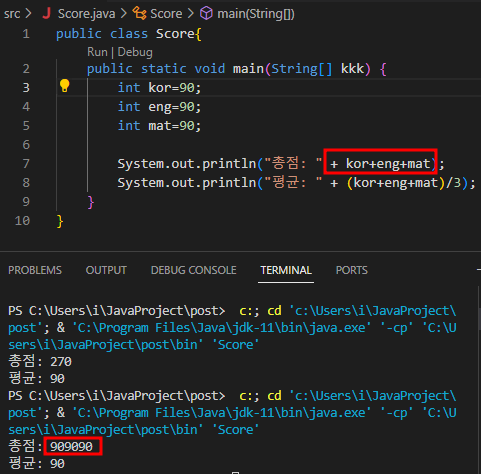
Task: Click the terminal panel vertical scrollbar
Action: 479,318
